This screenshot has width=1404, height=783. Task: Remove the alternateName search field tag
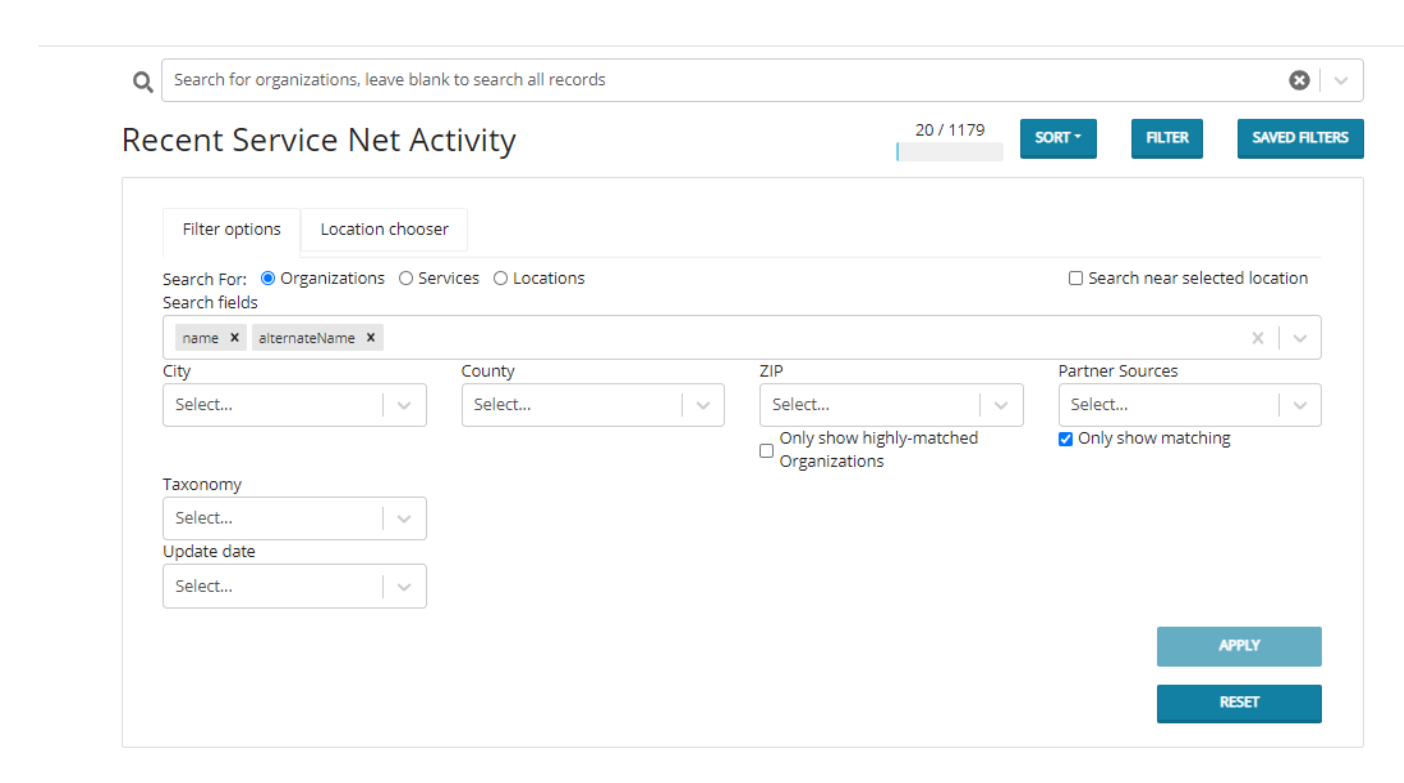point(370,337)
